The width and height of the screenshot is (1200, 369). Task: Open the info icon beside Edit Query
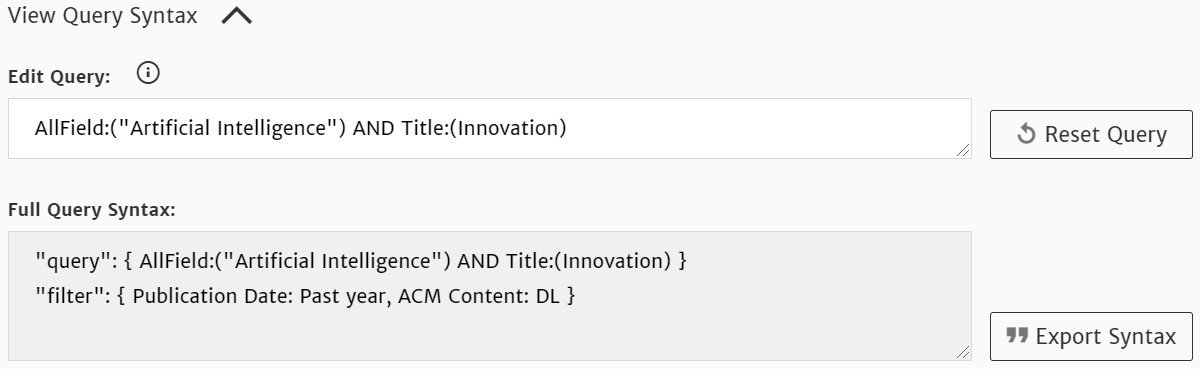tap(148, 73)
